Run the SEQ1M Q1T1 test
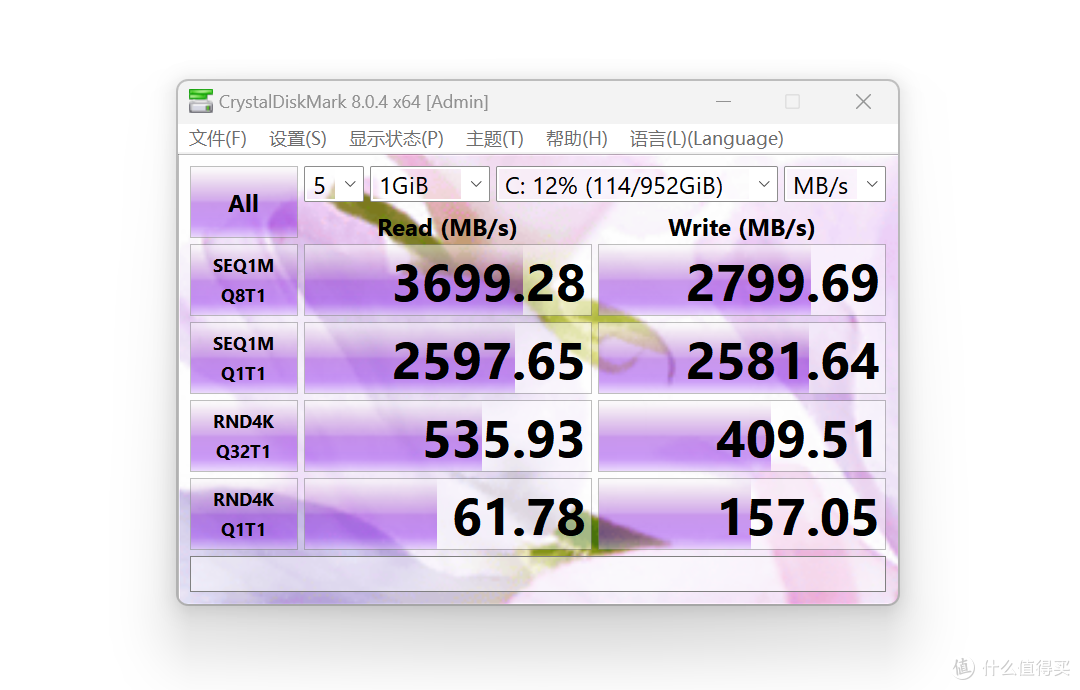Screen dimensions: 1080x690 coord(244,358)
